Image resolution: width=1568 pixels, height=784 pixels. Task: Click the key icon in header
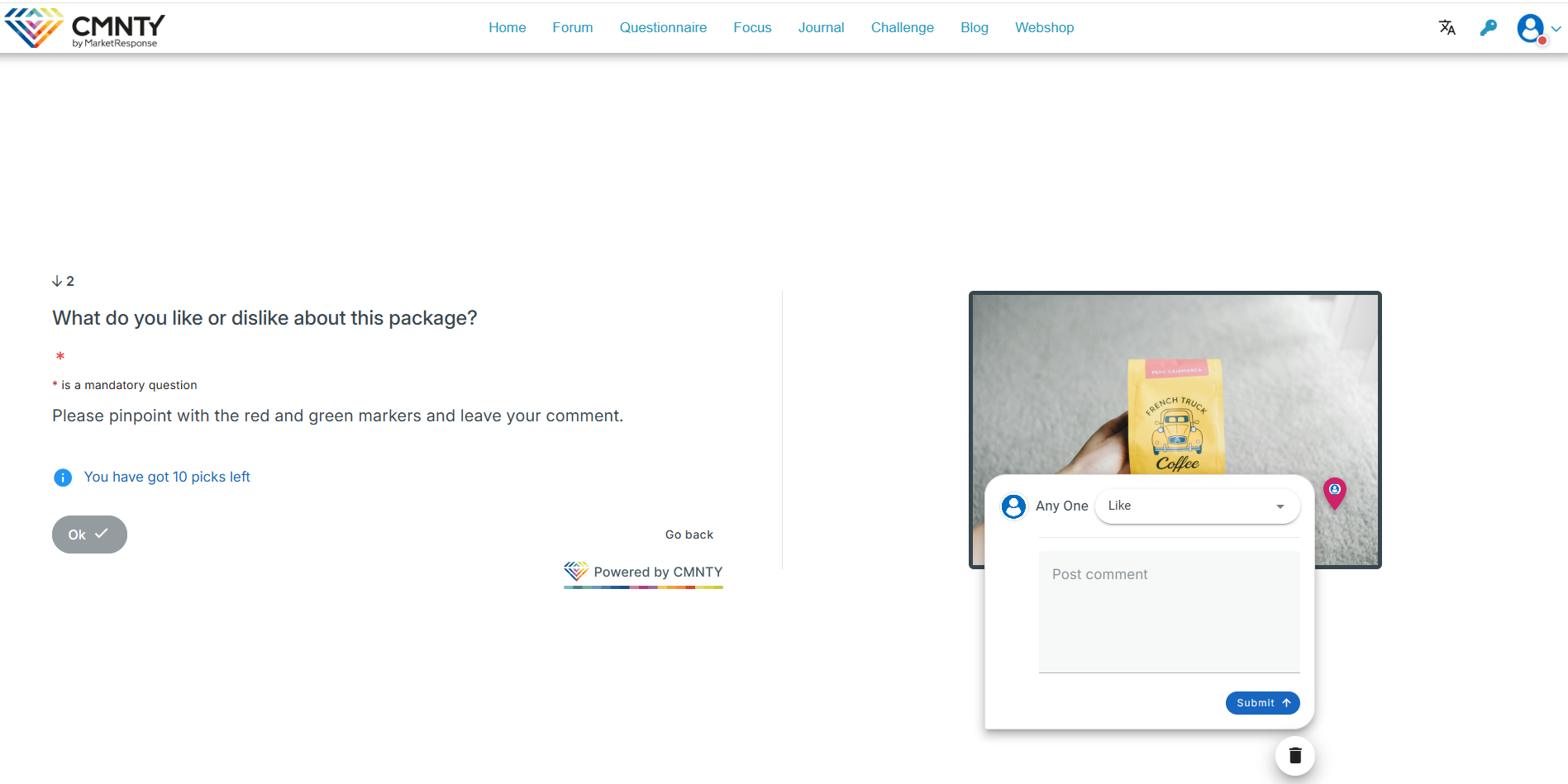click(1488, 28)
